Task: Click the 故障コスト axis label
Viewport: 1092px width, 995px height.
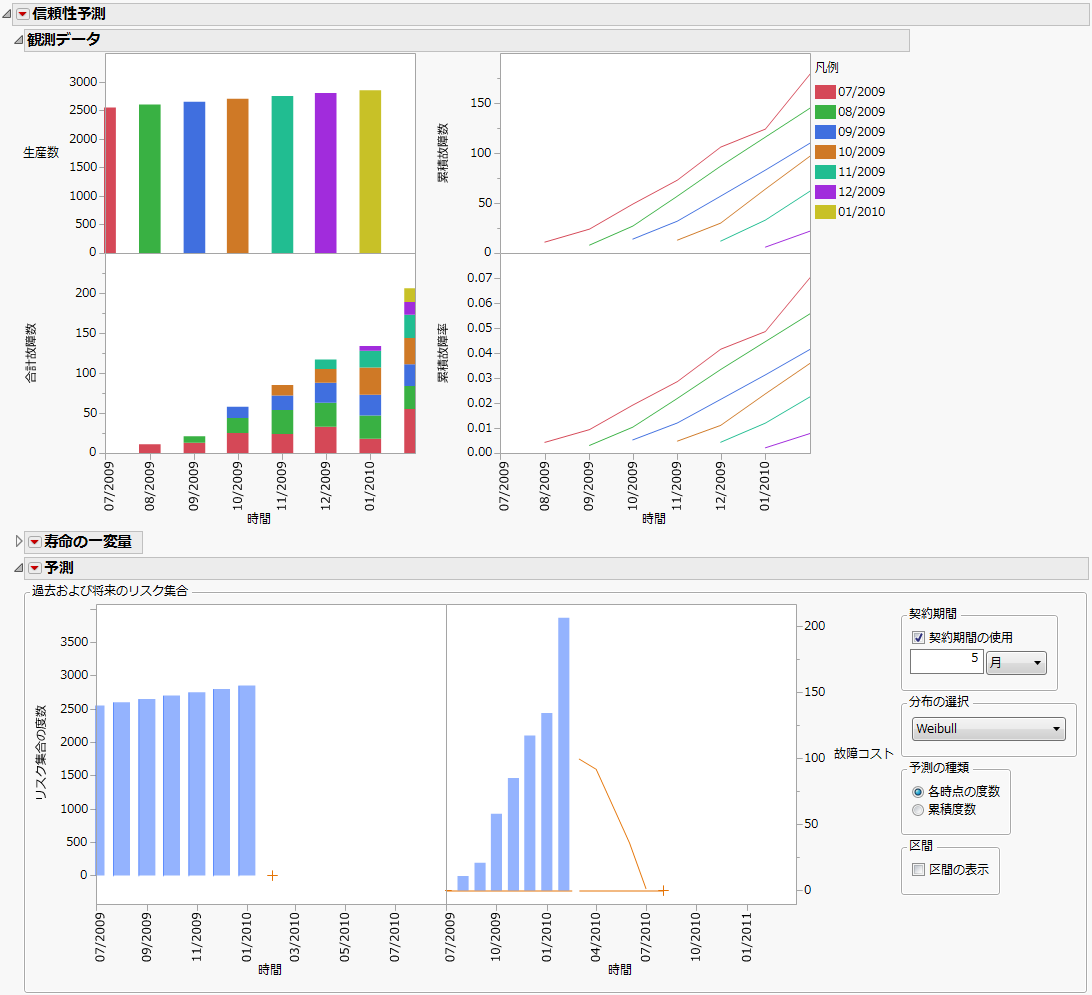Action: pyautogui.click(x=864, y=753)
